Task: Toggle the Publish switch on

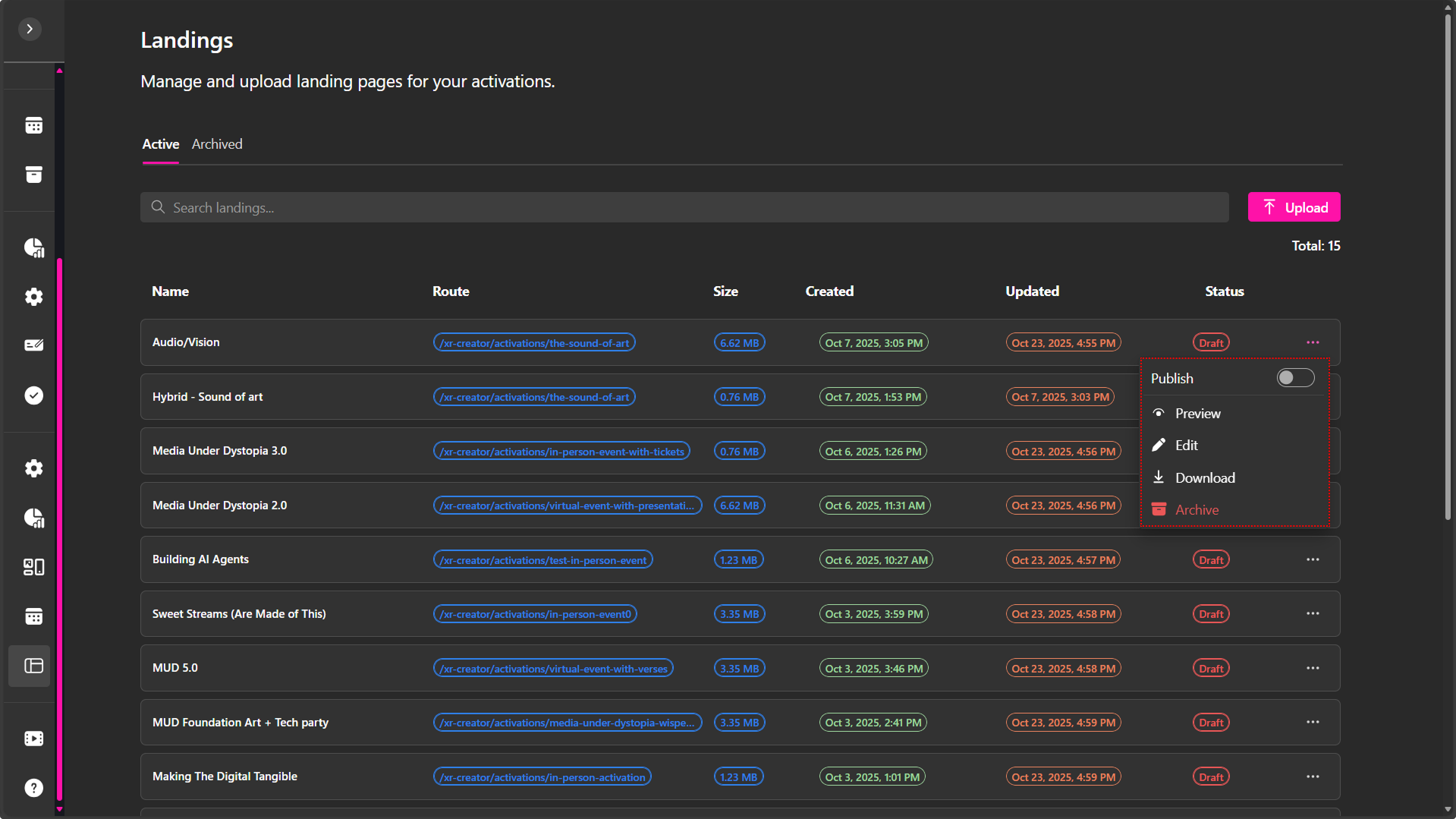Action: point(1294,378)
